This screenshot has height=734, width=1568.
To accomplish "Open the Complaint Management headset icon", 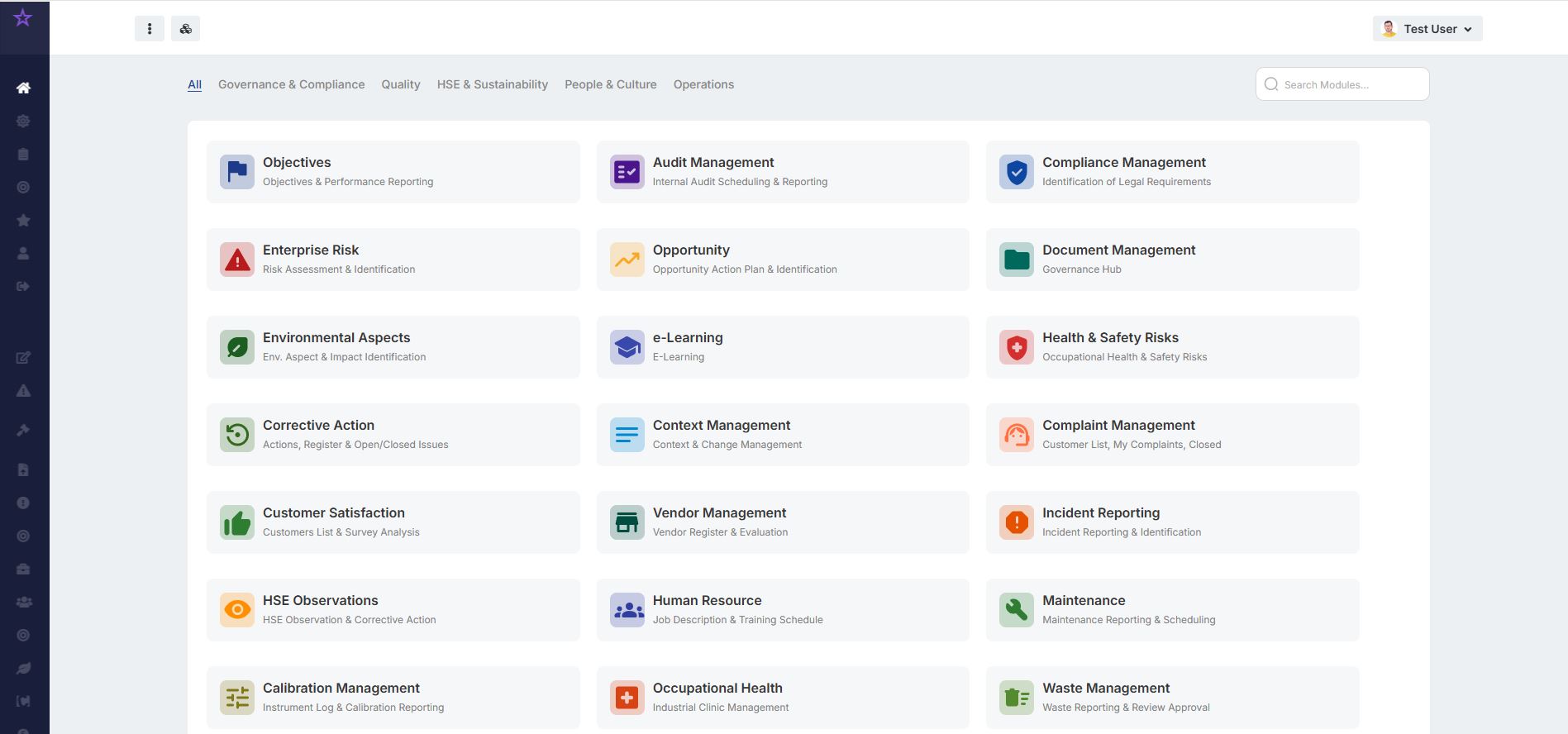I will click(x=1016, y=435).
